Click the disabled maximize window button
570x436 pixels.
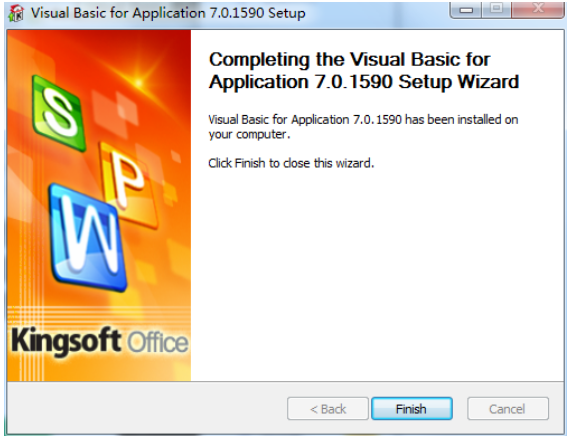click(x=497, y=9)
